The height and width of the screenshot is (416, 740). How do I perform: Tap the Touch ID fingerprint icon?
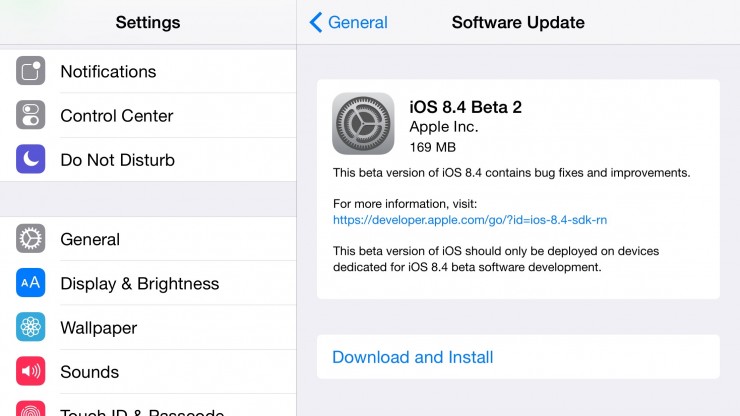pyautogui.click(x=31, y=408)
